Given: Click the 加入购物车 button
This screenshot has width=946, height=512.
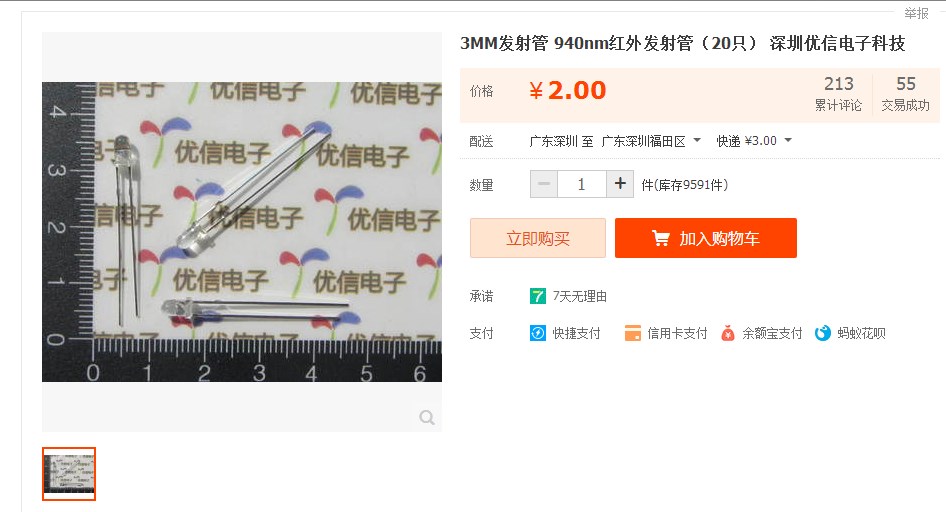Looking at the screenshot, I should pyautogui.click(x=706, y=238).
